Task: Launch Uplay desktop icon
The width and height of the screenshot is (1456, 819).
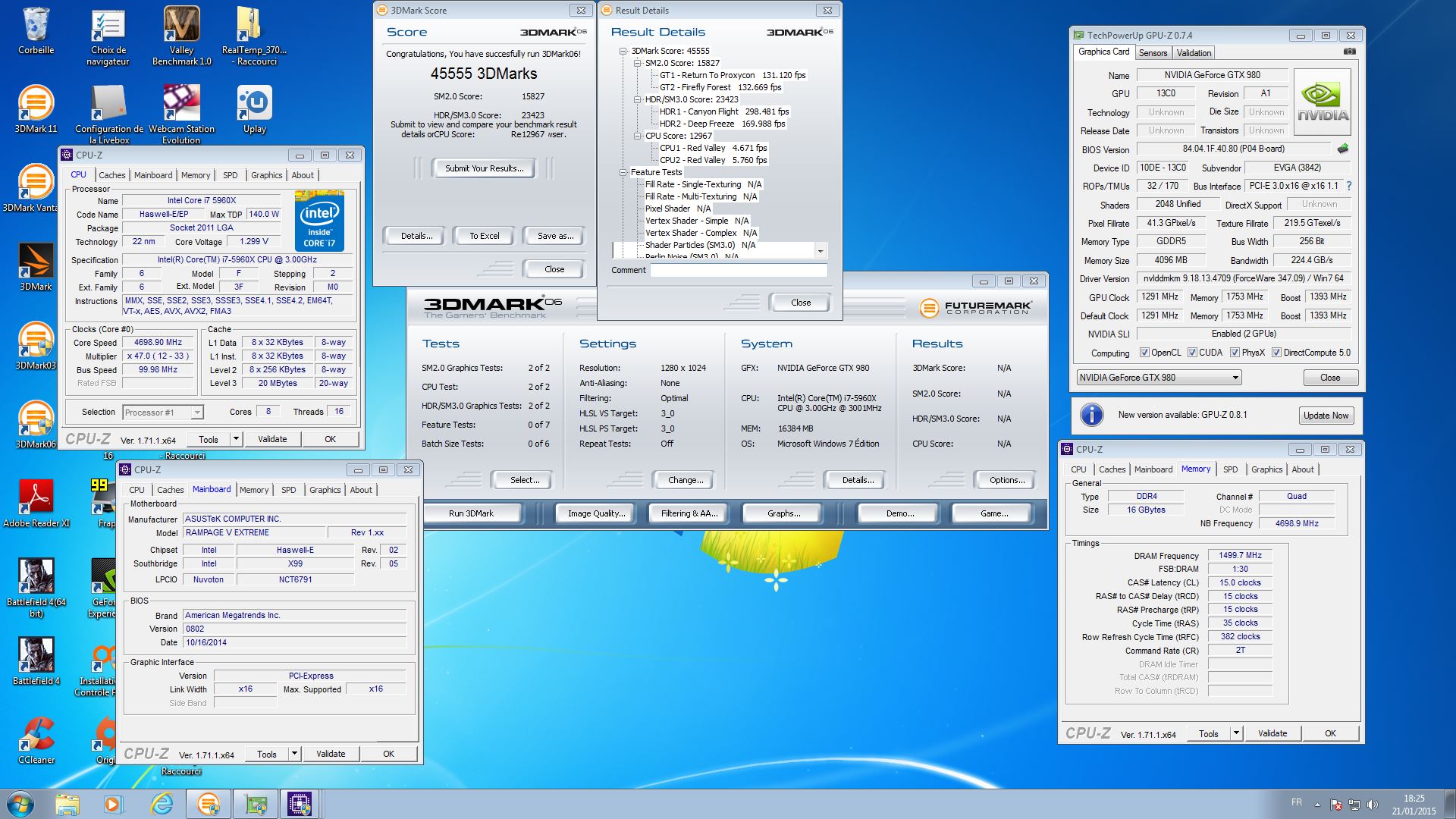Action: click(x=254, y=109)
